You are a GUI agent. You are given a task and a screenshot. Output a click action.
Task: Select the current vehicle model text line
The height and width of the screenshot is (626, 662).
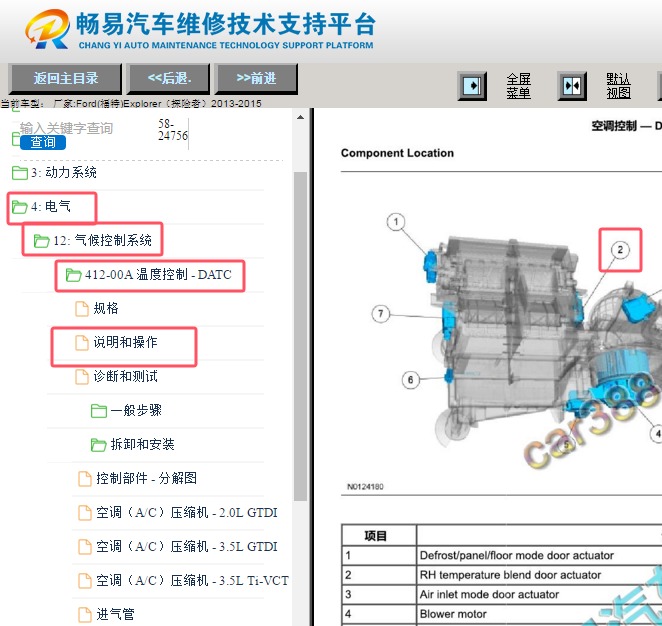click(131, 103)
